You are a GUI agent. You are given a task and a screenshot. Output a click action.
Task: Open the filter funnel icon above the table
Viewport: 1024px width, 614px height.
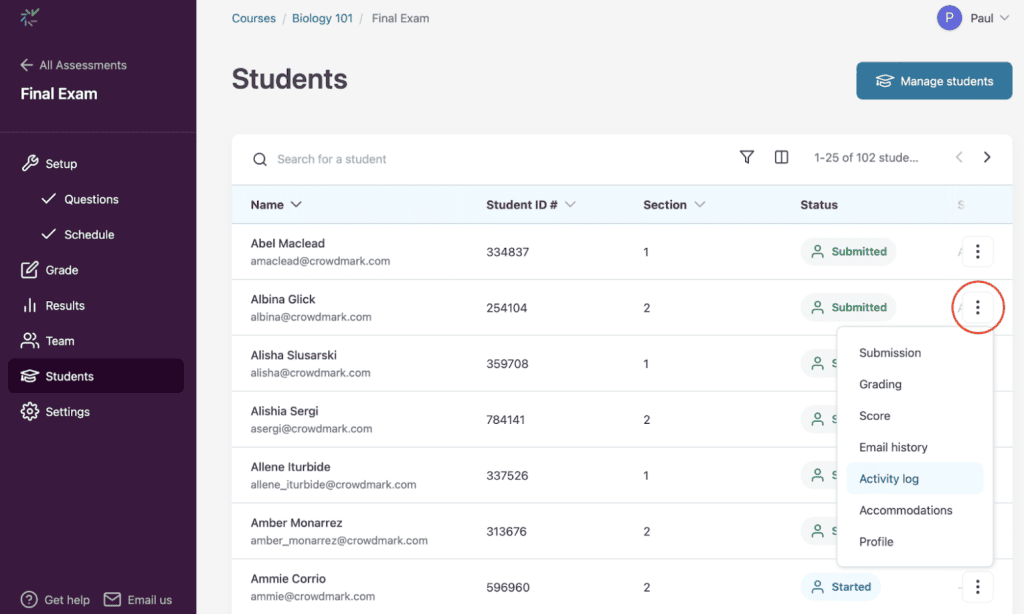tap(746, 157)
